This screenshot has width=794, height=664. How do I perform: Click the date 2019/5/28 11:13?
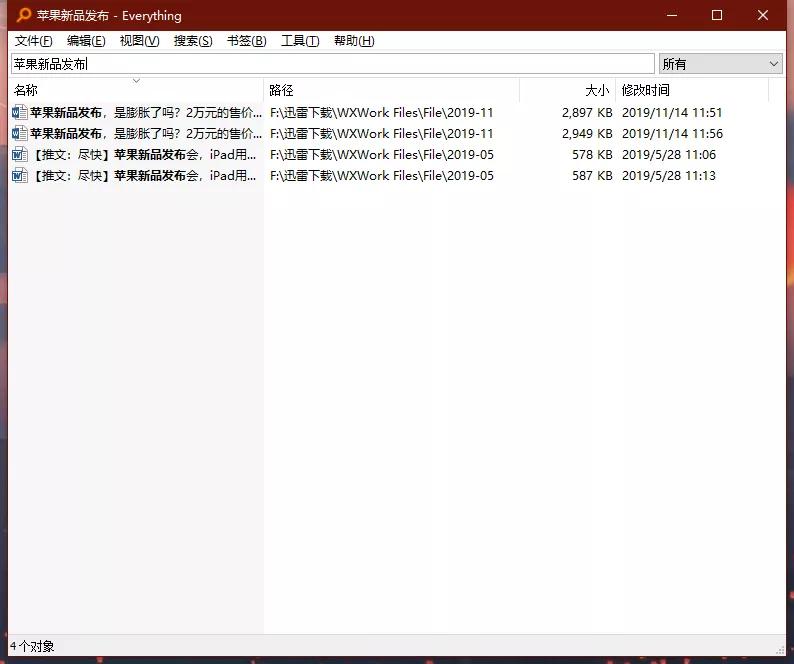(668, 176)
